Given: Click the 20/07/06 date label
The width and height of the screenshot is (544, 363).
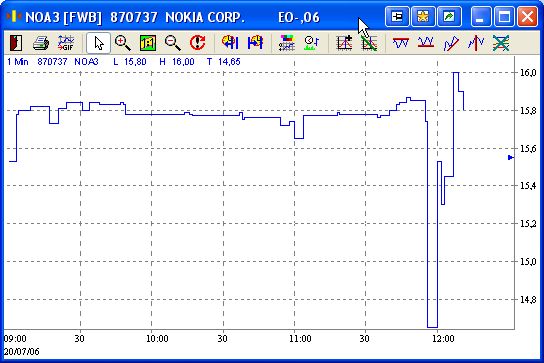Looking at the screenshot, I should [22, 352].
